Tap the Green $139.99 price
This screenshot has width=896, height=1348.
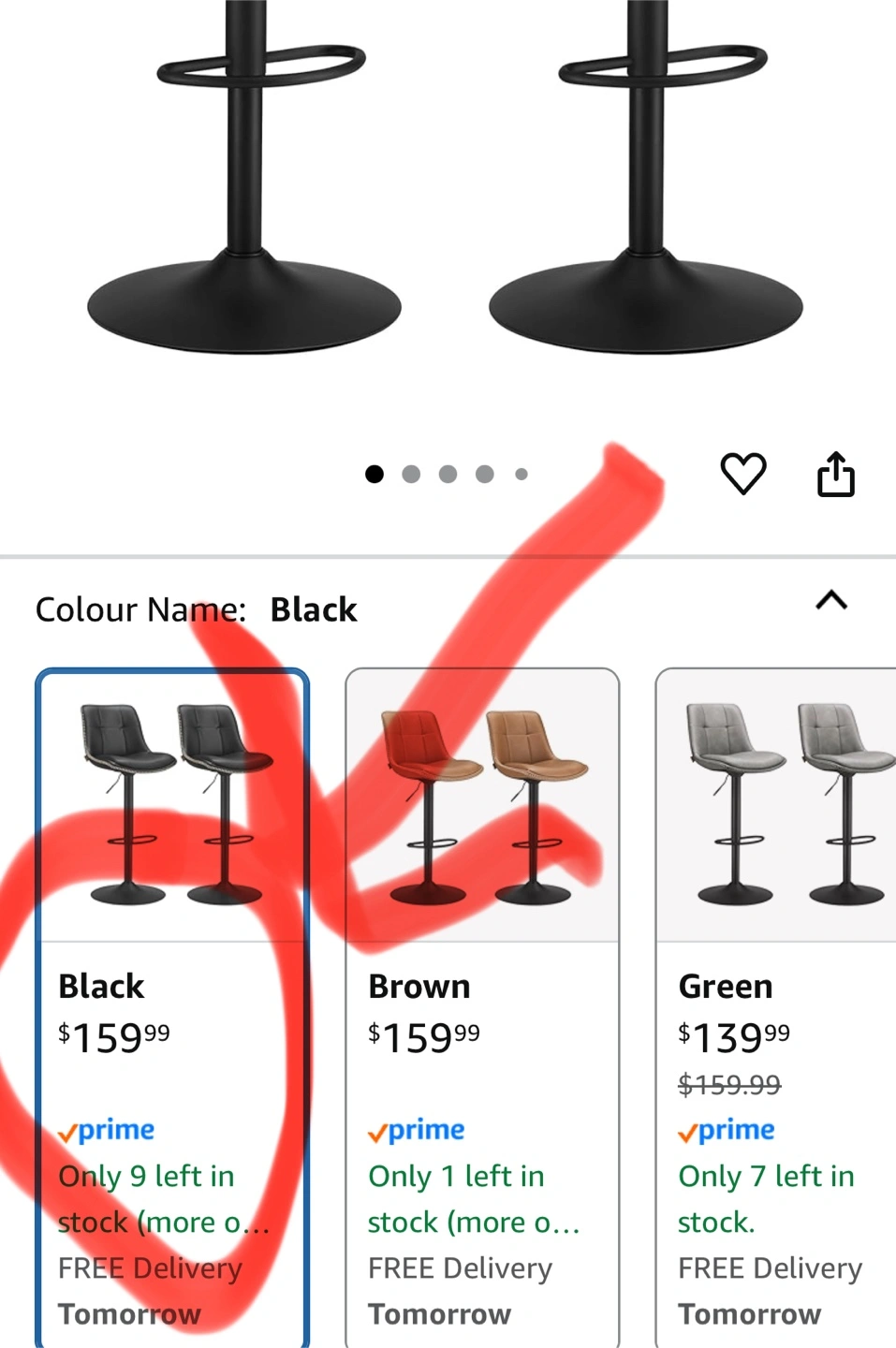tap(734, 1036)
